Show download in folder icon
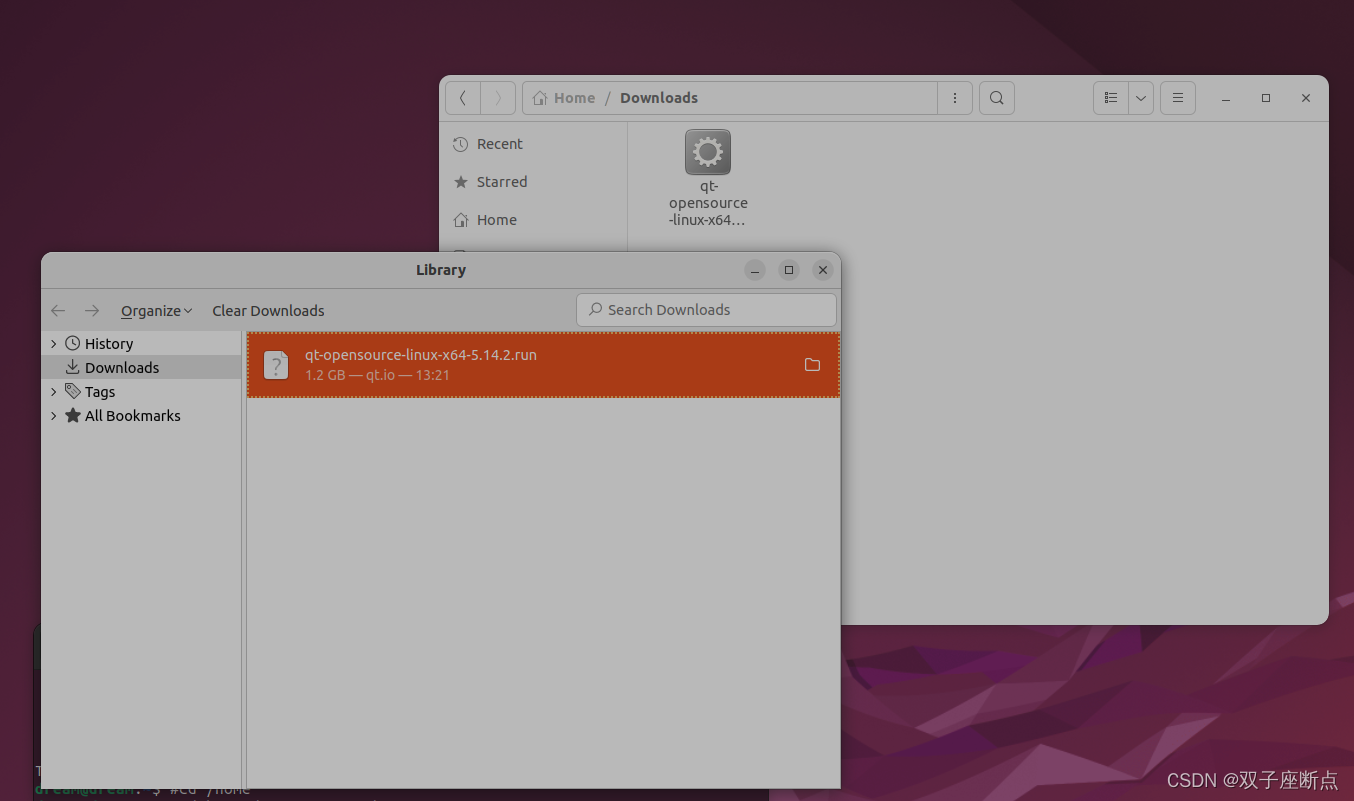Viewport: 1354px width, 801px height. (812, 365)
